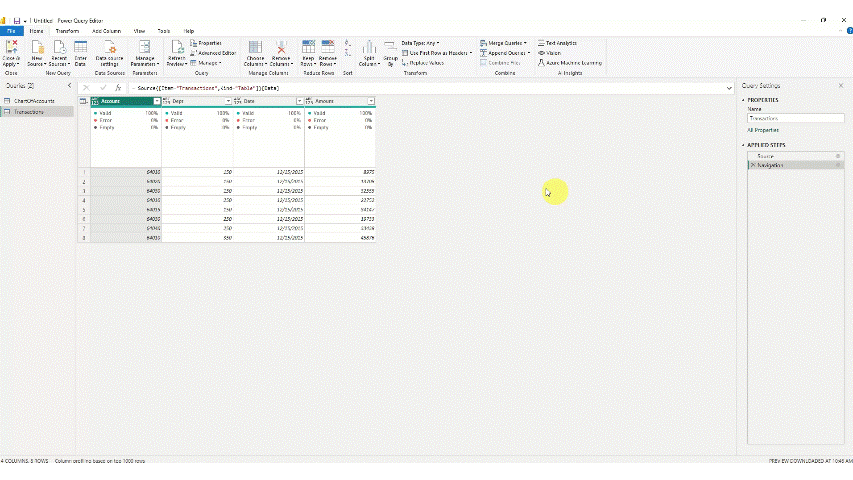Click the query Name input field

tap(795, 119)
